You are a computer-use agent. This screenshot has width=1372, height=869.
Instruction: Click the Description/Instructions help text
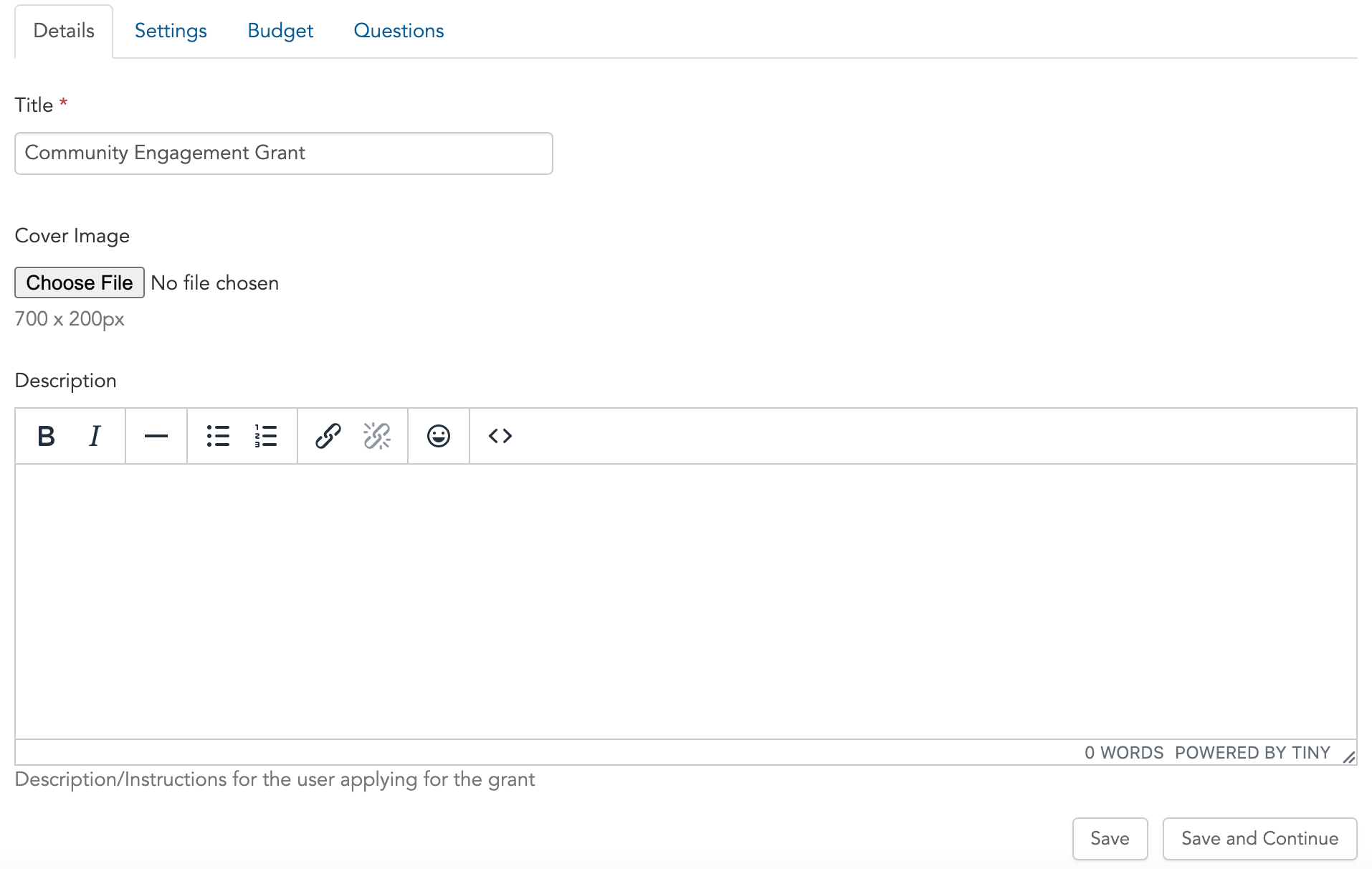[275, 779]
